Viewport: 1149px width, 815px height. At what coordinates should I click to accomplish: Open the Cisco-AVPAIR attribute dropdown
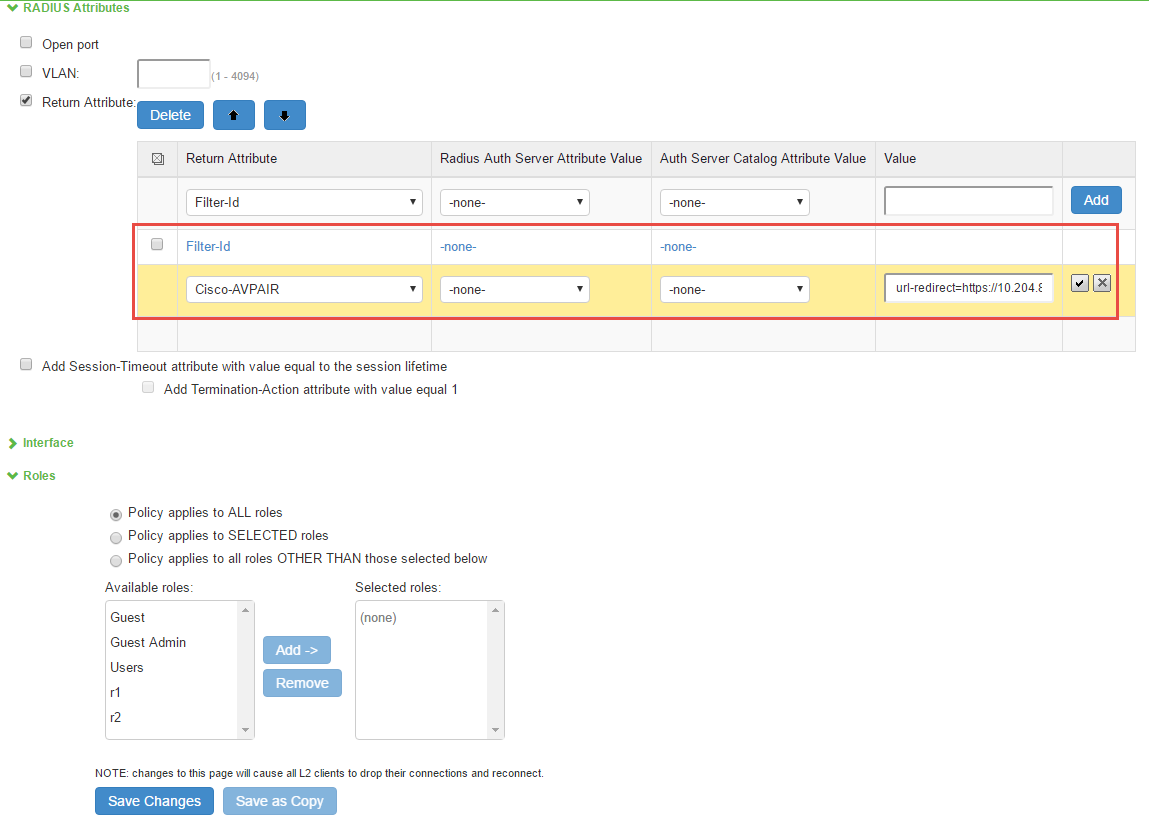(x=304, y=290)
